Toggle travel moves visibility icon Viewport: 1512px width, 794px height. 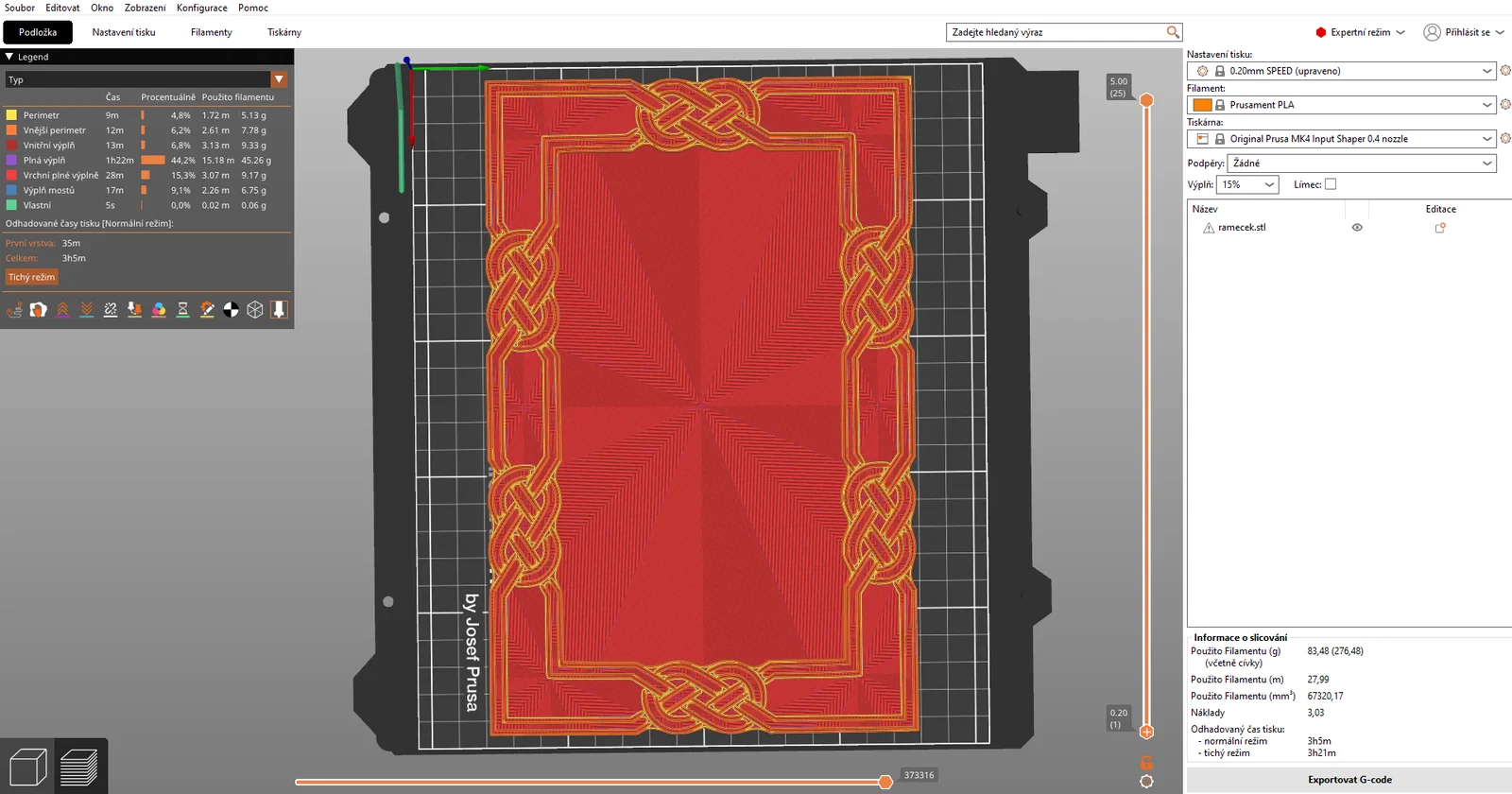(14, 309)
